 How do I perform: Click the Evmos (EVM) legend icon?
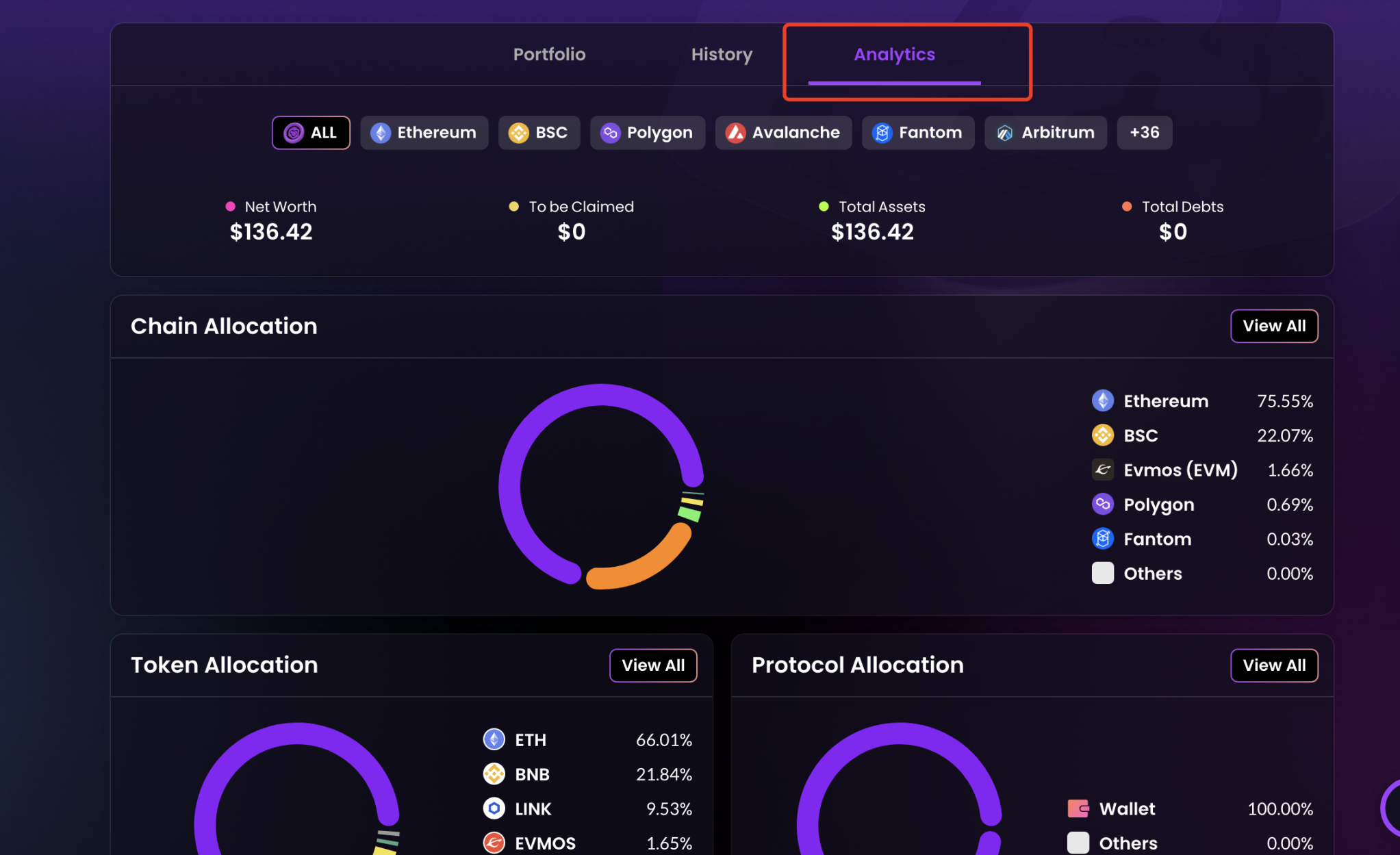click(x=1102, y=470)
